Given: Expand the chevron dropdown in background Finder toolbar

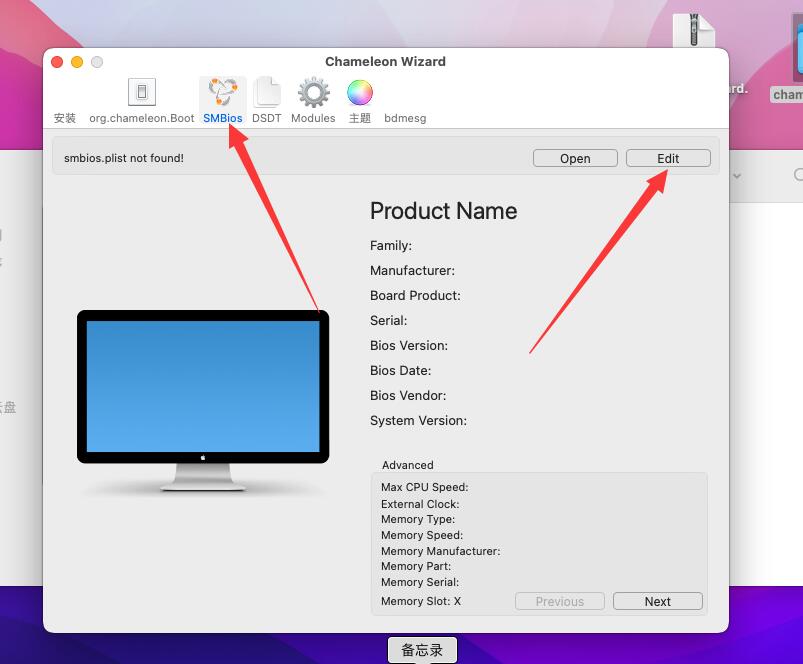Looking at the screenshot, I should (737, 176).
